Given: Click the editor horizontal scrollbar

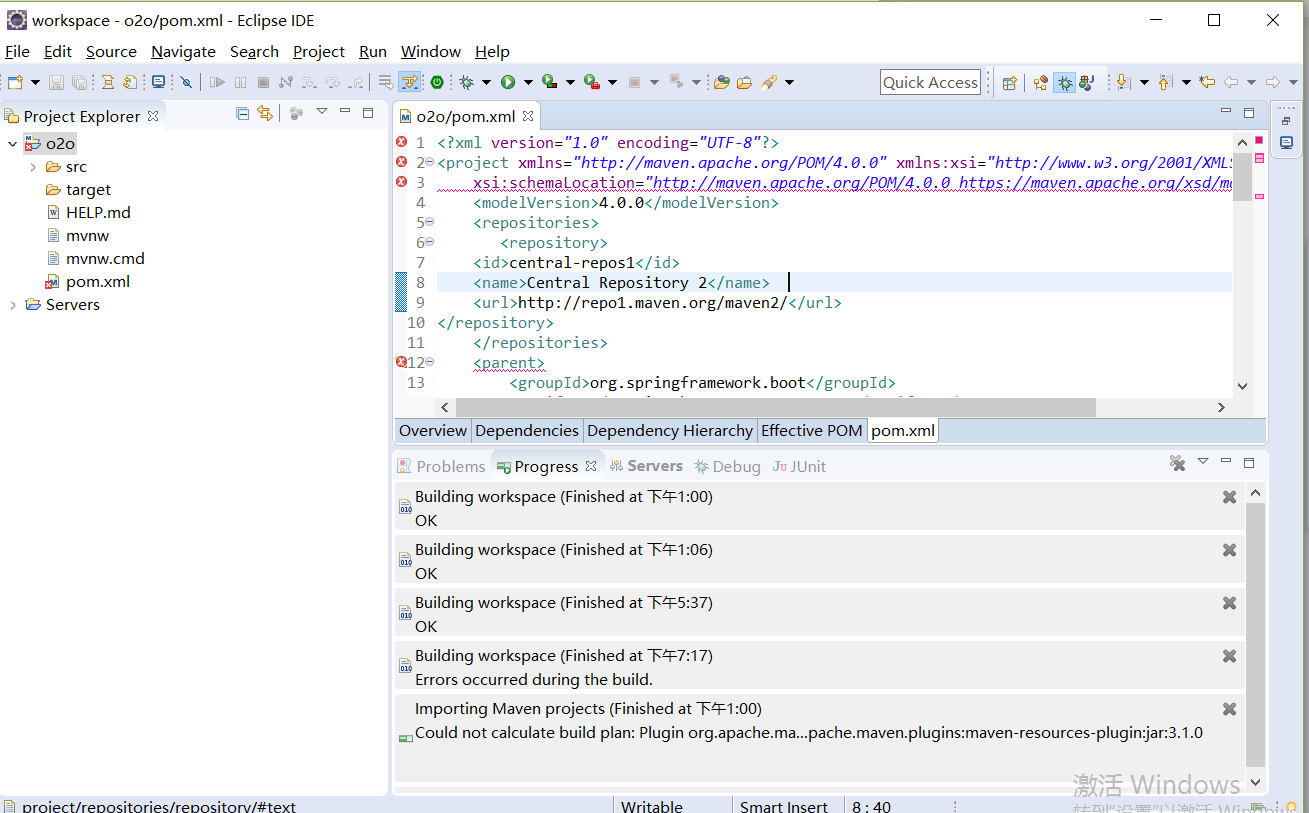Looking at the screenshot, I should click(x=775, y=407).
